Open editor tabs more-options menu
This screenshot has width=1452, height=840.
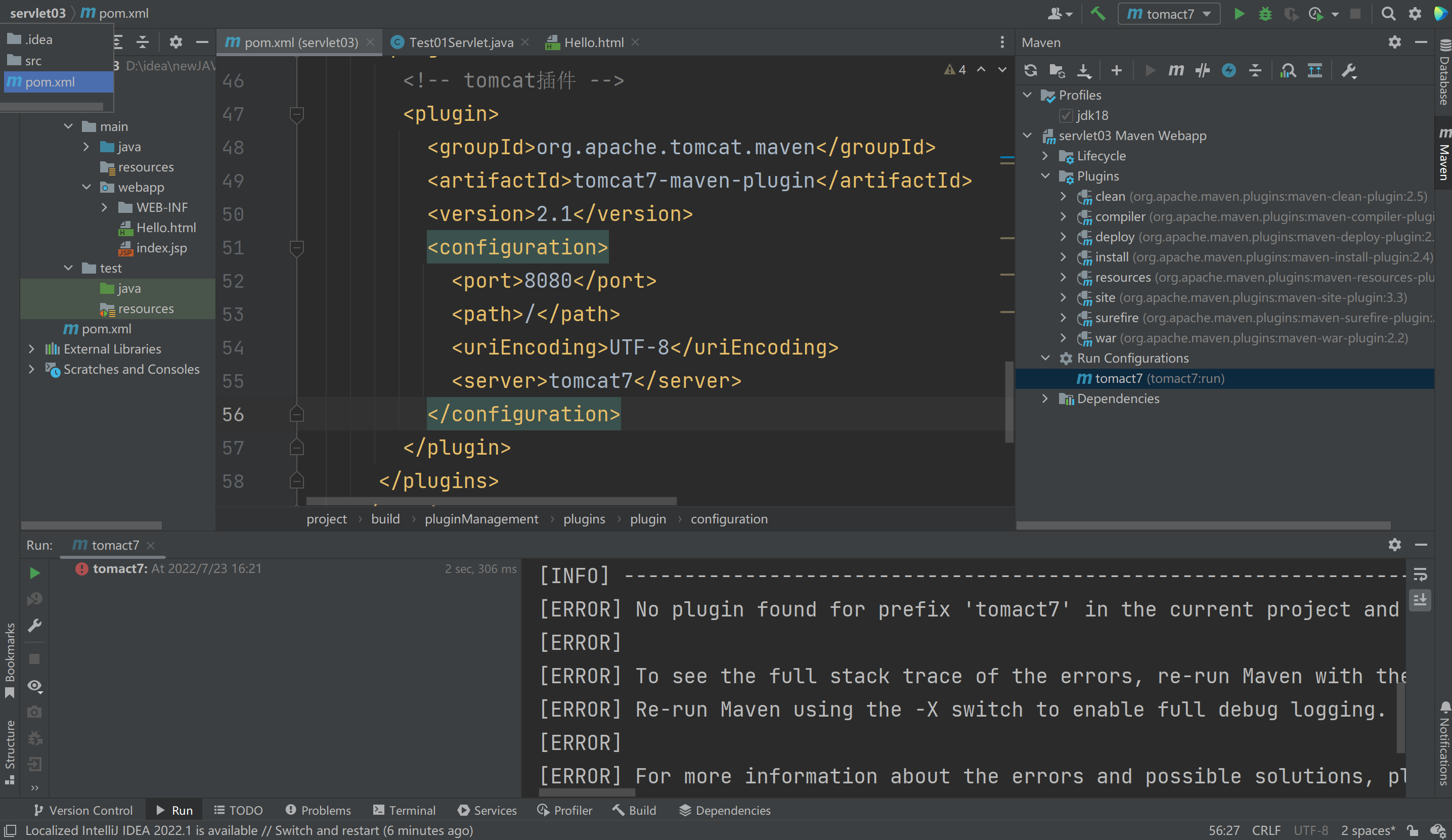point(1002,42)
